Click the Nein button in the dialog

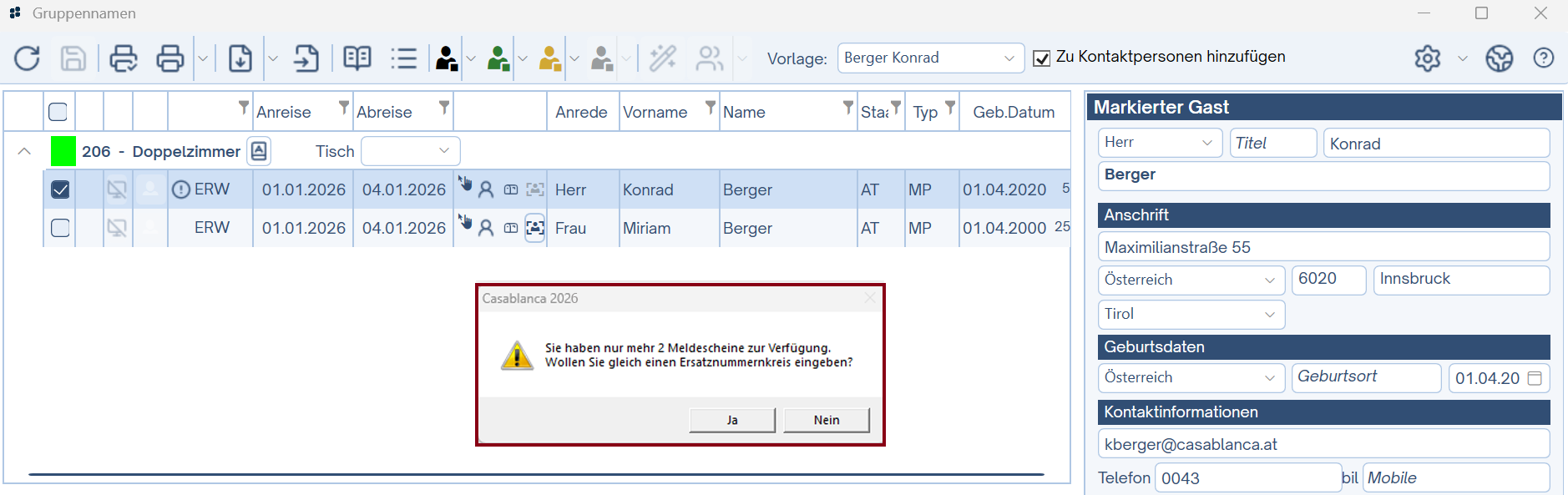click(x=827, y=420)
